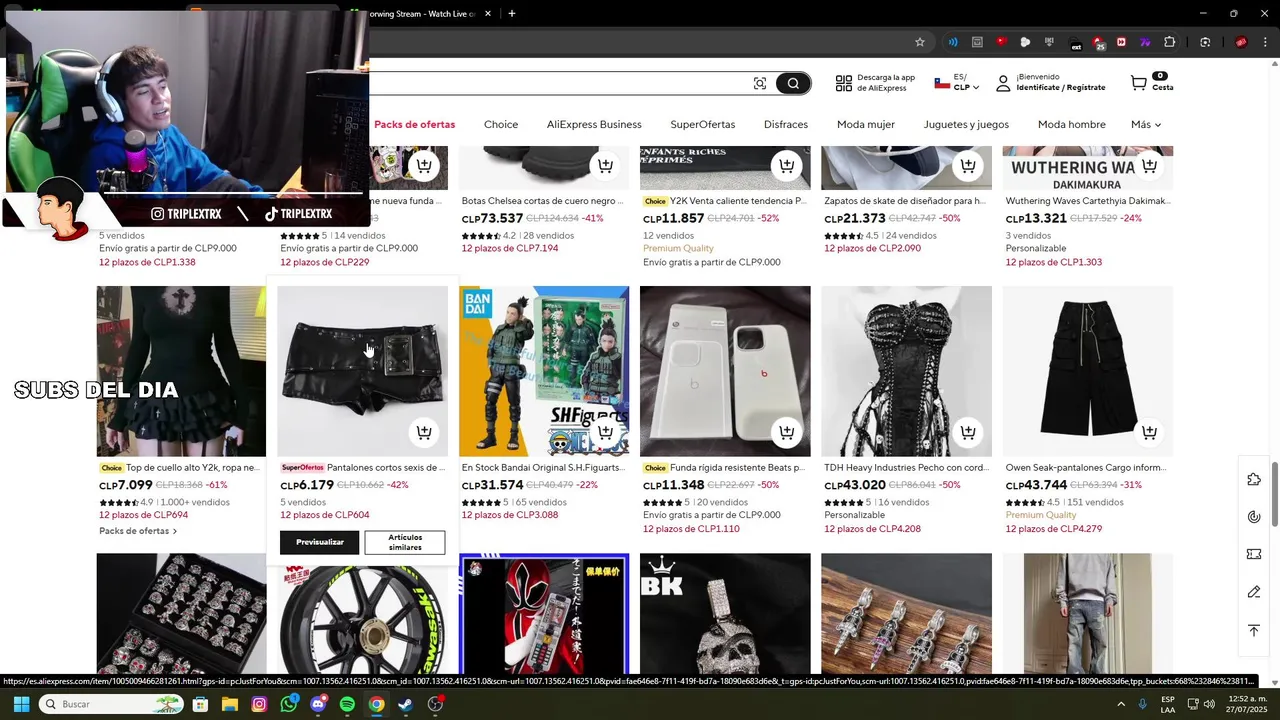This screenshot has height=720, width=1280.
Task: Add Funda rígida Beats case to cart
Action: tap(787, 432)
